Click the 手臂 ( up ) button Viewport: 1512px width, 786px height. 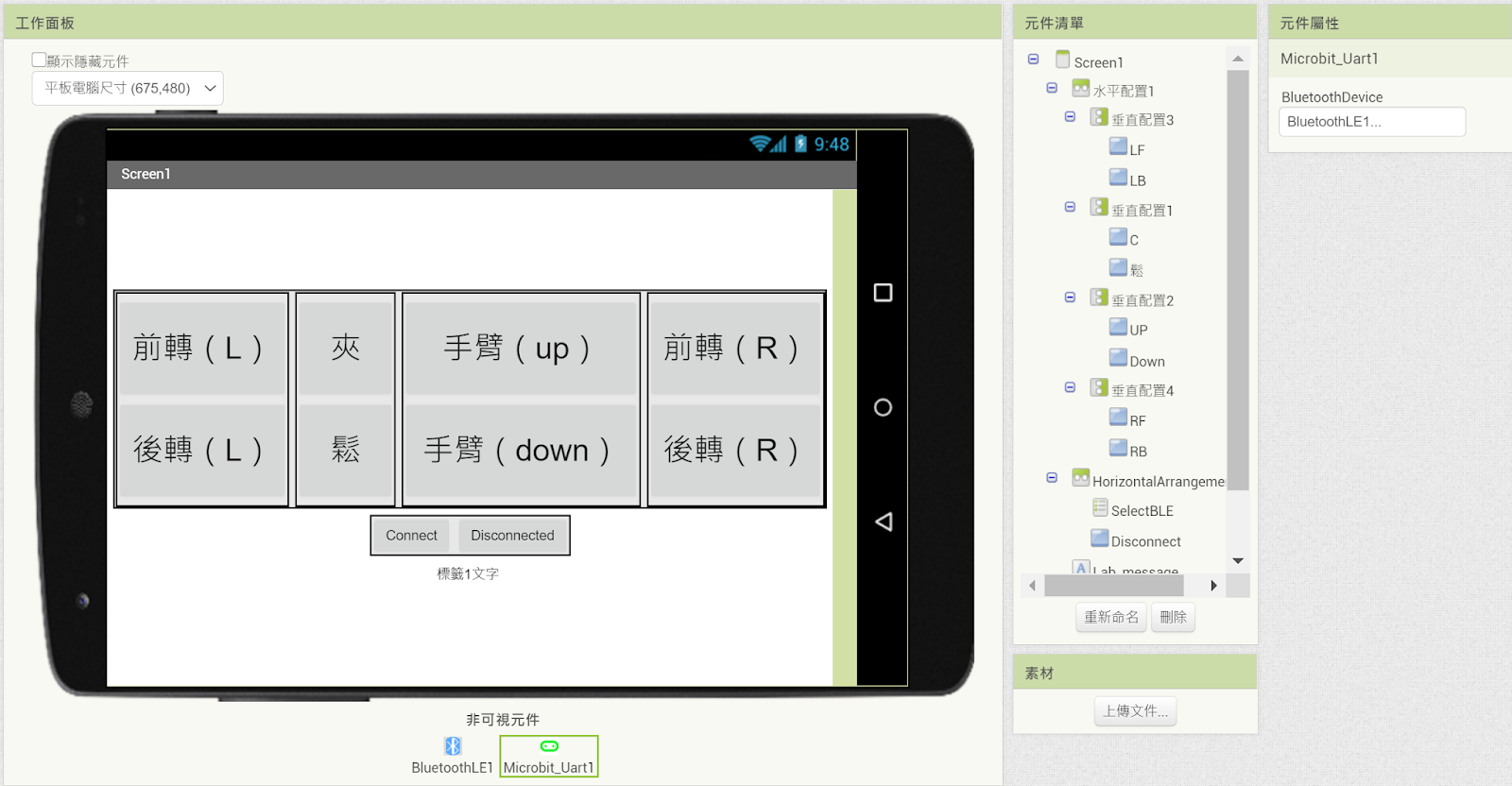tap(521, 348)
